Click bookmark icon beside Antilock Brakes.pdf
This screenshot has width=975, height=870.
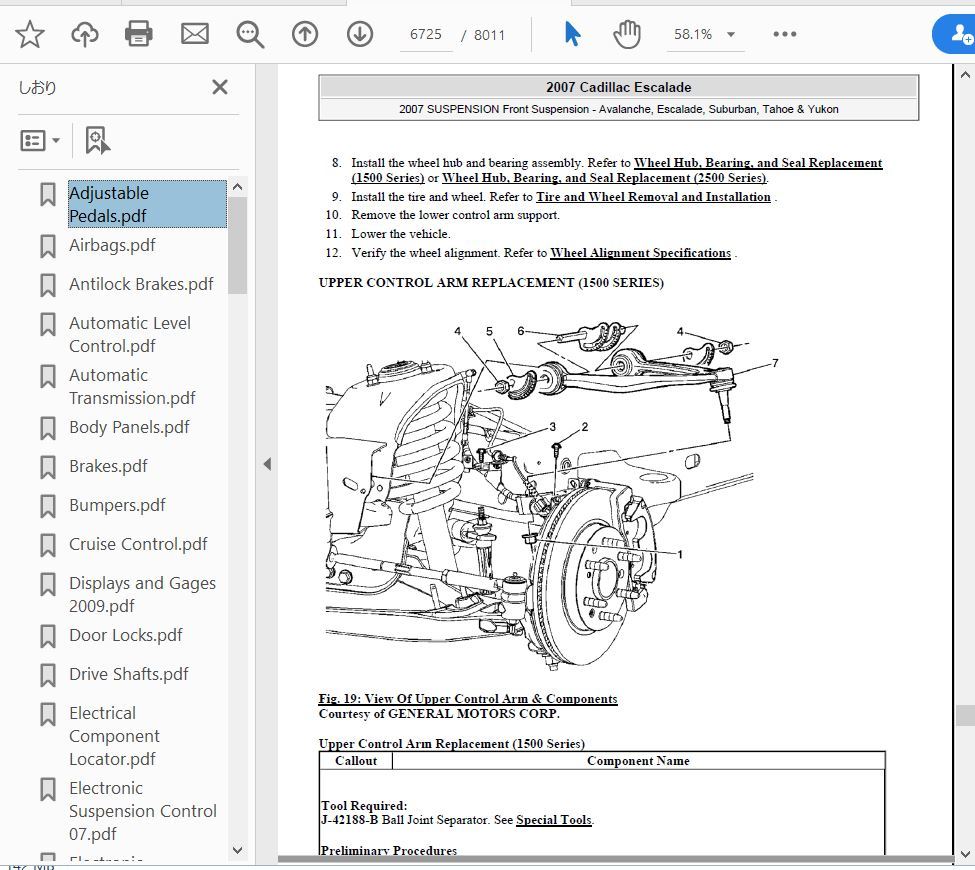click(x=48, y=285)
